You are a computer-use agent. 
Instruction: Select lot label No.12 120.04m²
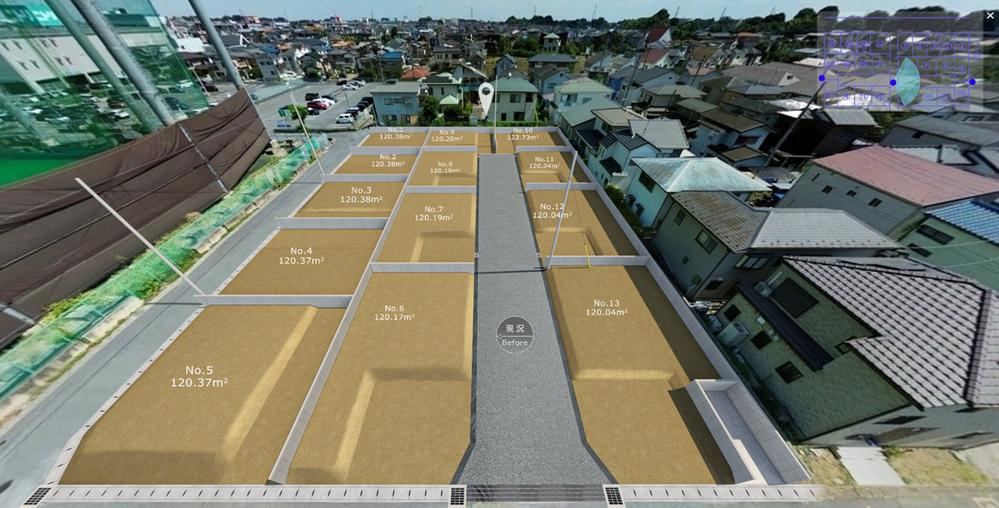click(552, 211)
